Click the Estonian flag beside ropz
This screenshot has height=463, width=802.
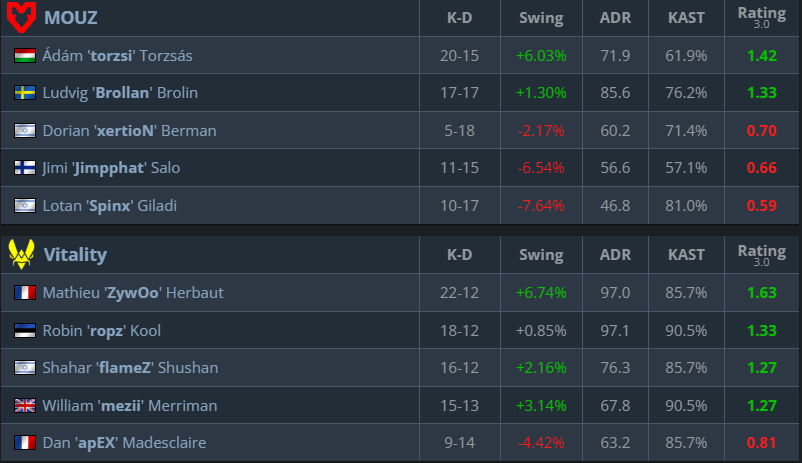(25, 330)
